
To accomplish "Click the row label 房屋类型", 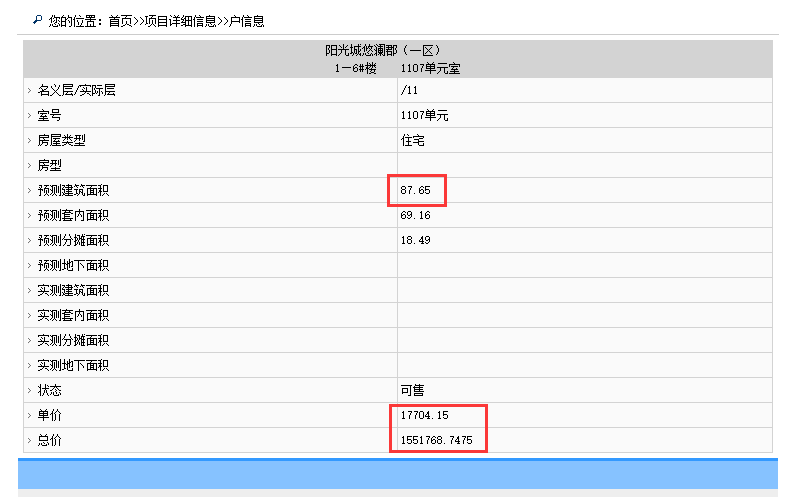I will pos(62,141).
